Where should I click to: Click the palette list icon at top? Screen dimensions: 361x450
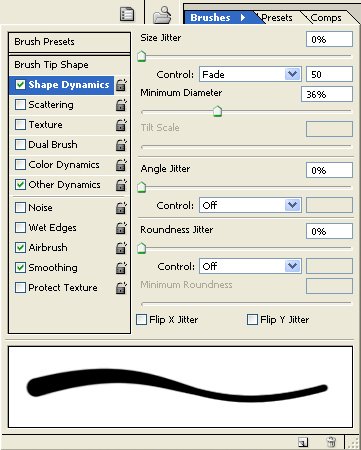(x=127, y=15)
